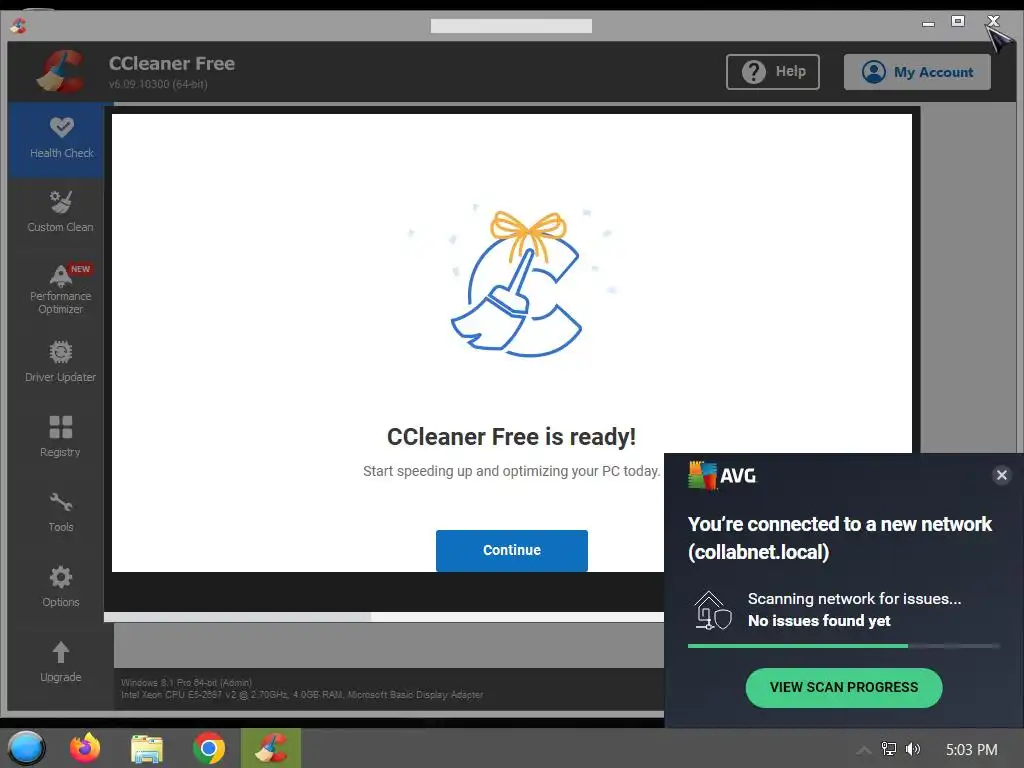Launch Firefox from the taskbar
Image resolution: width=1024 pixels, height=768 pixels.
(x=85, y=748)
